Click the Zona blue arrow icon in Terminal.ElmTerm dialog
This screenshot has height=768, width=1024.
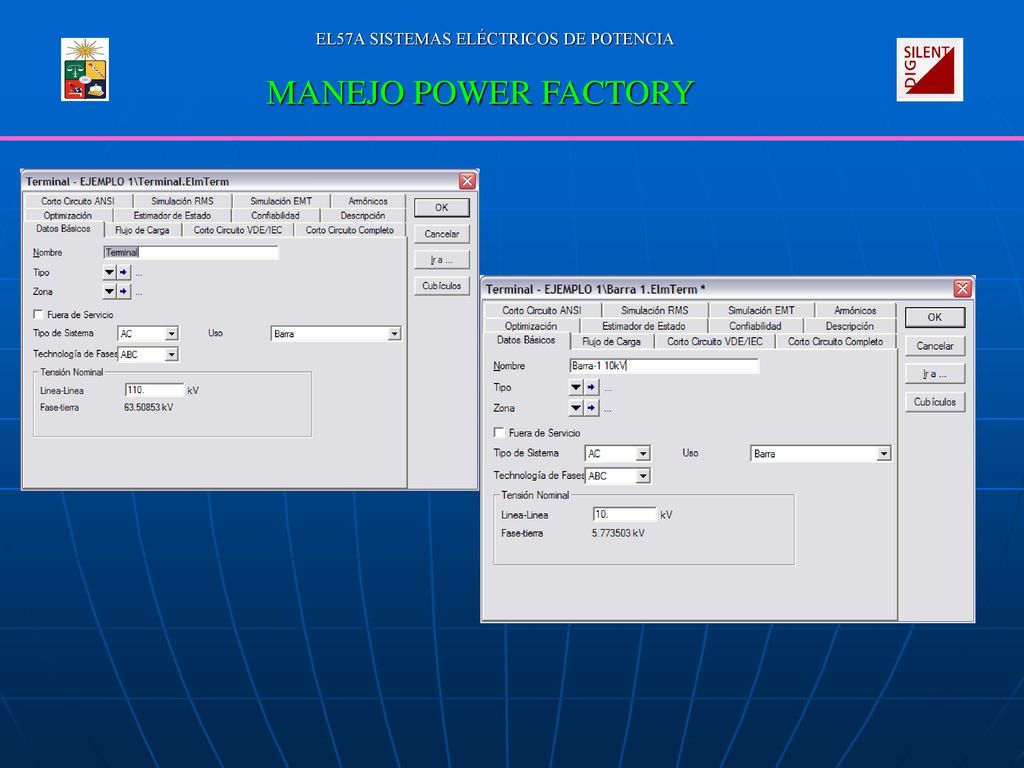click(123, 291)
